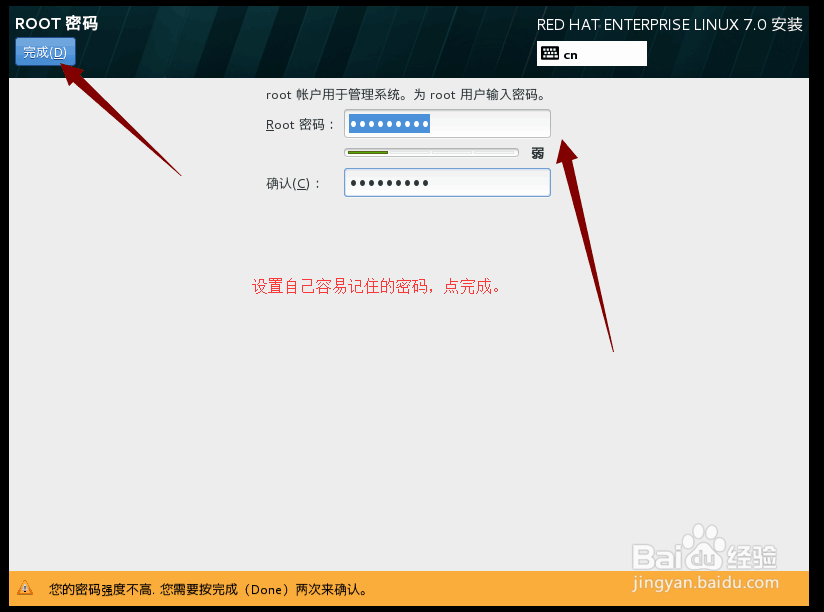Click the 确认(C)： field label

pos(293,184)
